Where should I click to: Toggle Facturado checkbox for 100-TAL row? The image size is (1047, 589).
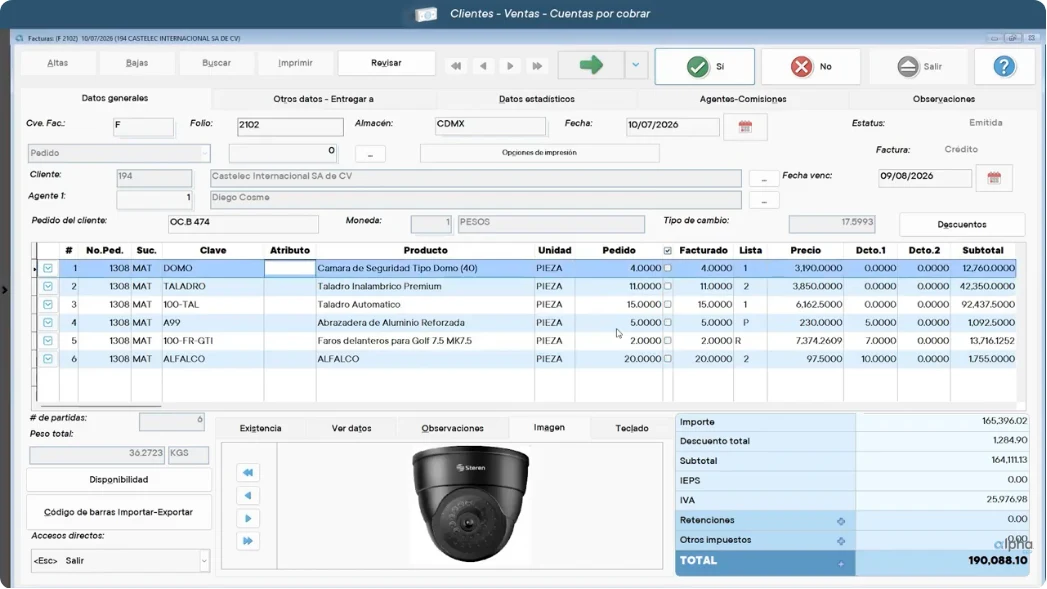667,304
